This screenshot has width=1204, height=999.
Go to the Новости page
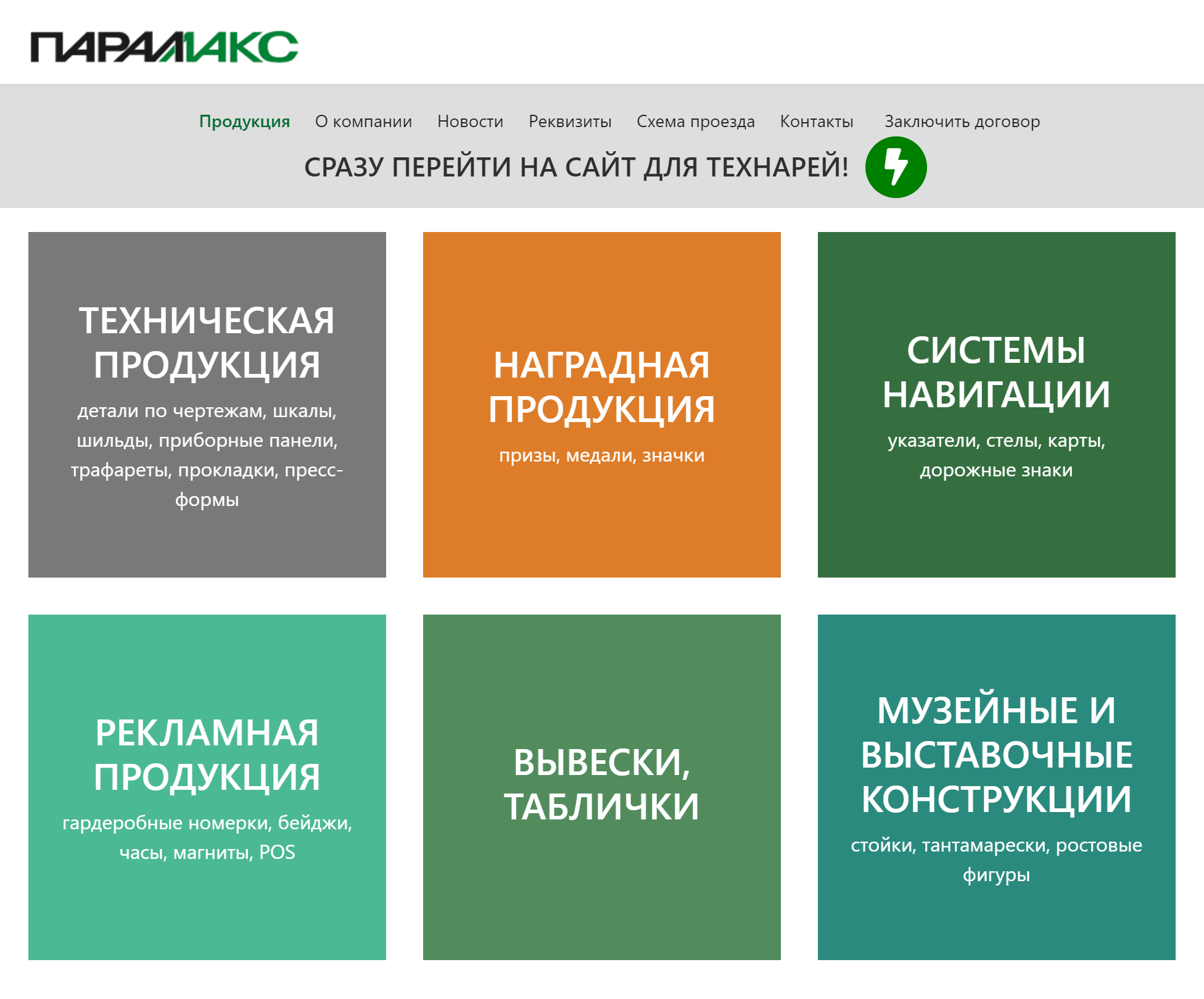[x=470, y=122]
